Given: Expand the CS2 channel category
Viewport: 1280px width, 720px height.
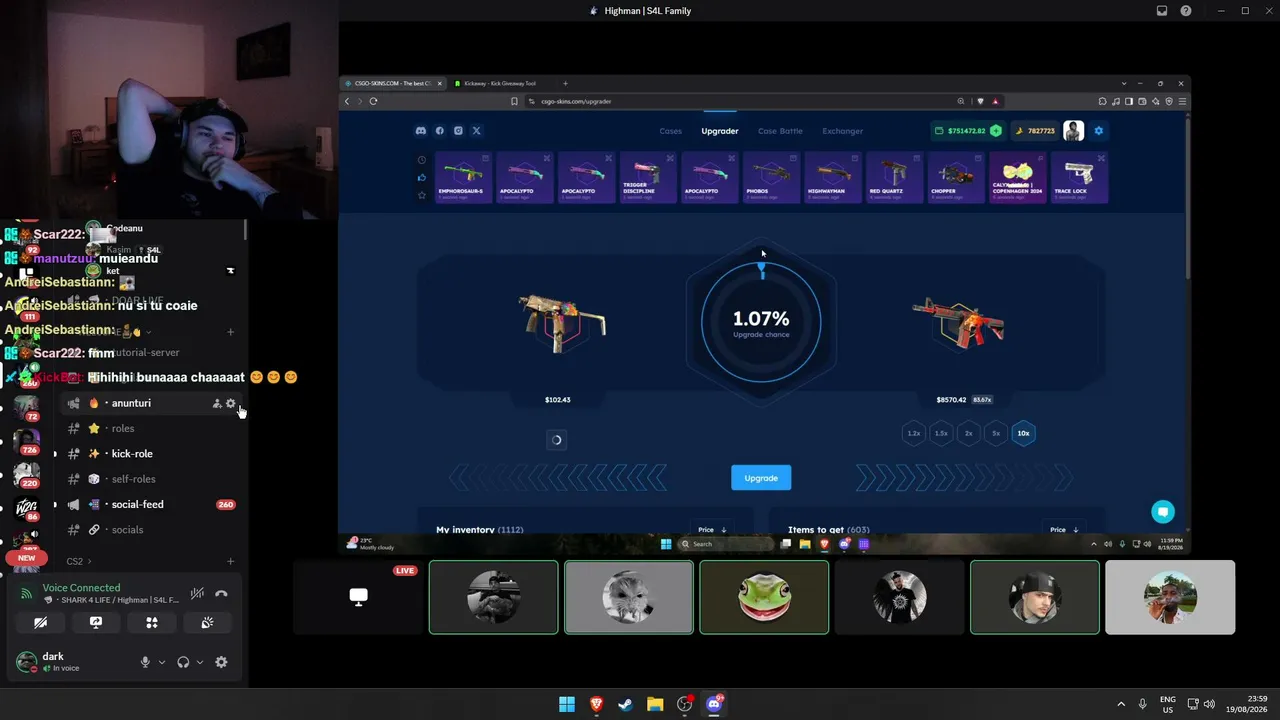Looking at the screenshot, I should 78,561.
